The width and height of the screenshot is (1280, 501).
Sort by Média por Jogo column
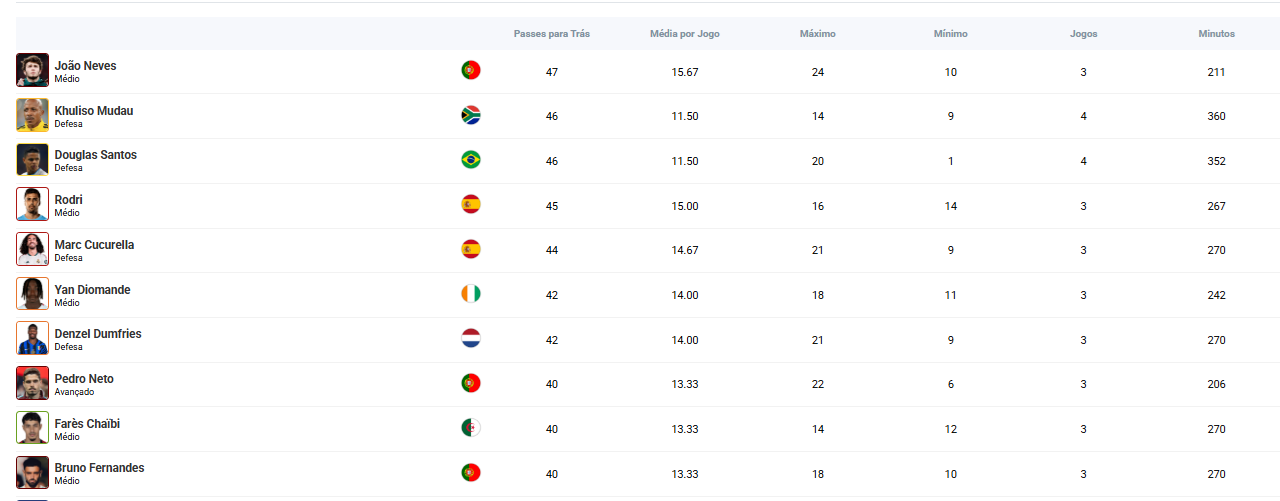(685, 34)
